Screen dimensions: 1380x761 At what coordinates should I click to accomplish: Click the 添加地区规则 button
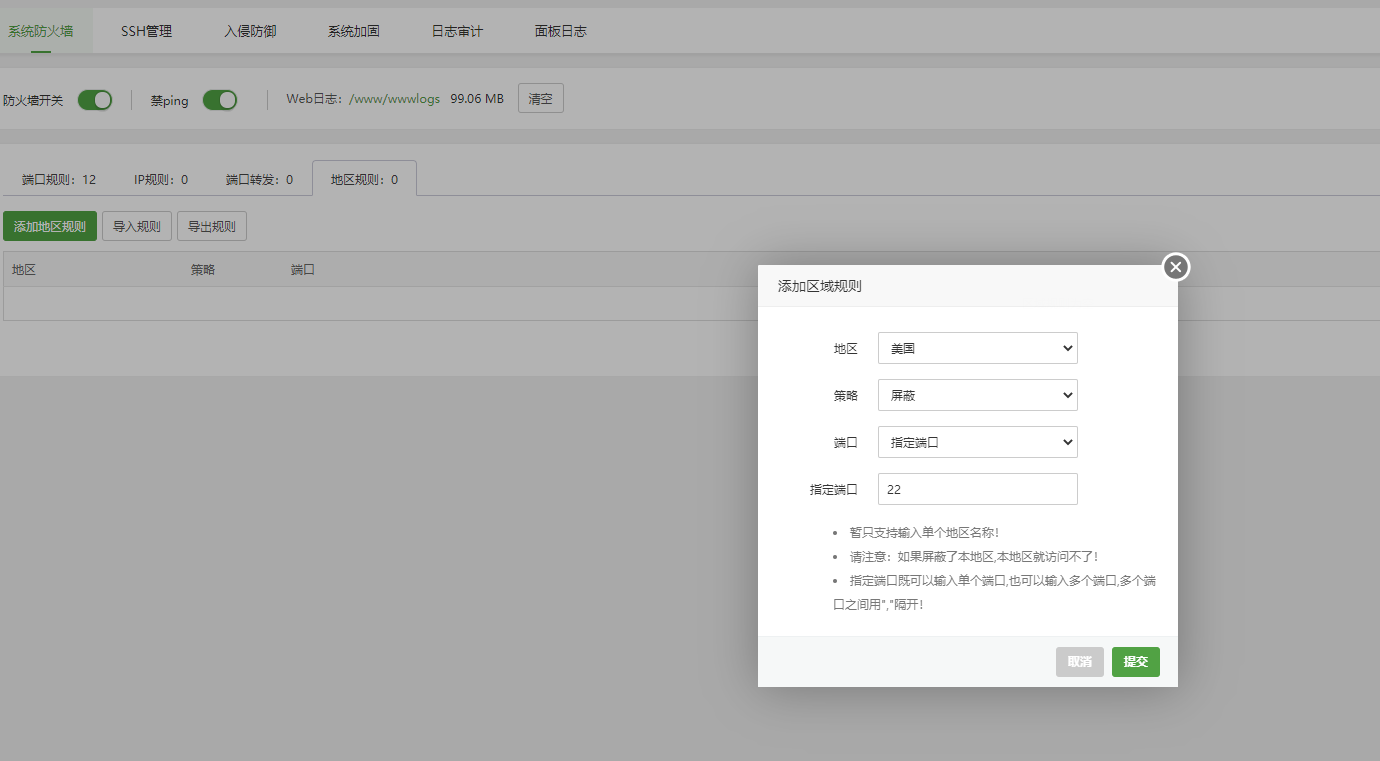point(50,226)
